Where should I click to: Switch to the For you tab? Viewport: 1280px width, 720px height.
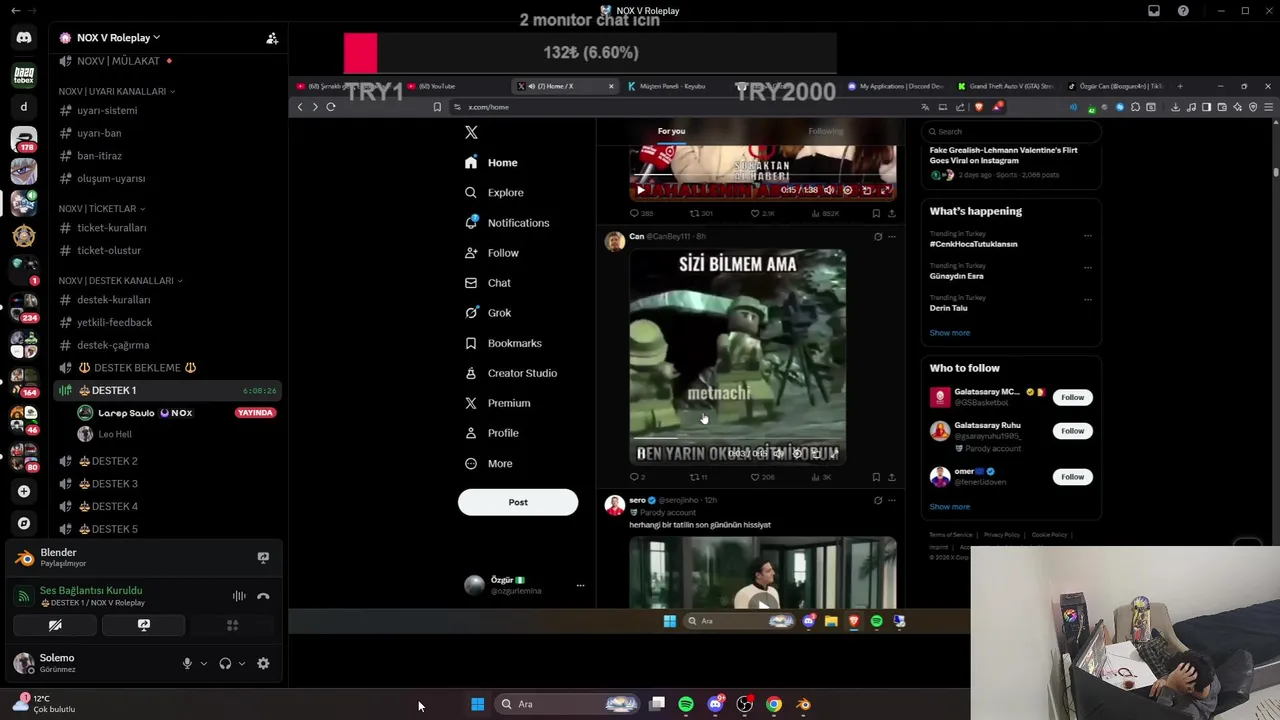671,131
